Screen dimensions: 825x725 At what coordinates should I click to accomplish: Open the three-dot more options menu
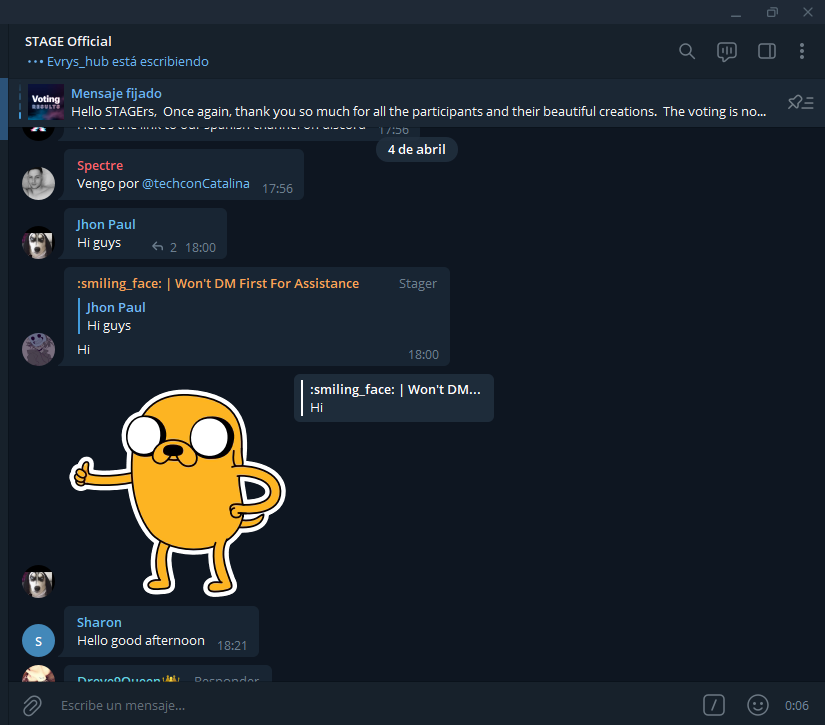coord(801,51)
